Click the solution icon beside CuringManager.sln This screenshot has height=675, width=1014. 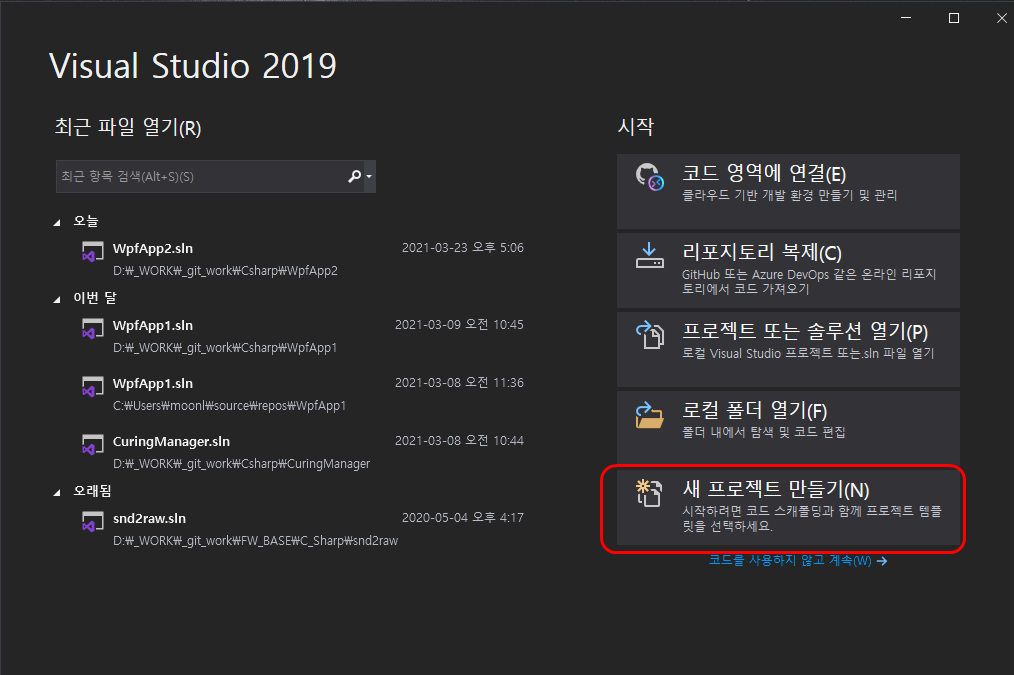pyautogui.click(x=92, y=445)
